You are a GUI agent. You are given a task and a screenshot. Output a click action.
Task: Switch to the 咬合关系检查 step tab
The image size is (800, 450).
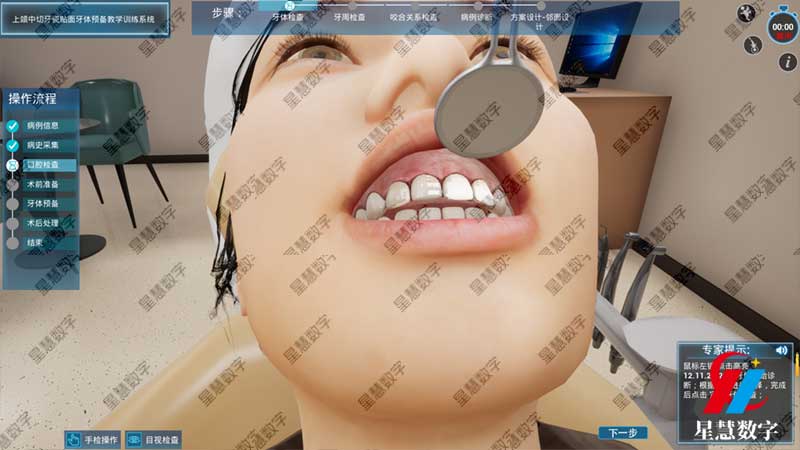[x=413, y=17]
